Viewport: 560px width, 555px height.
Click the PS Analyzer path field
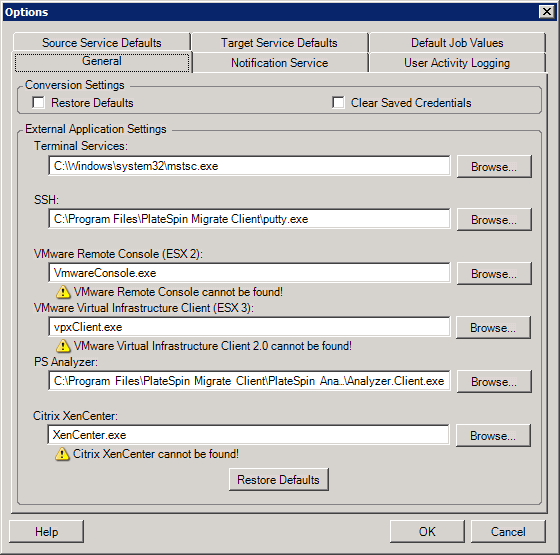249,381
